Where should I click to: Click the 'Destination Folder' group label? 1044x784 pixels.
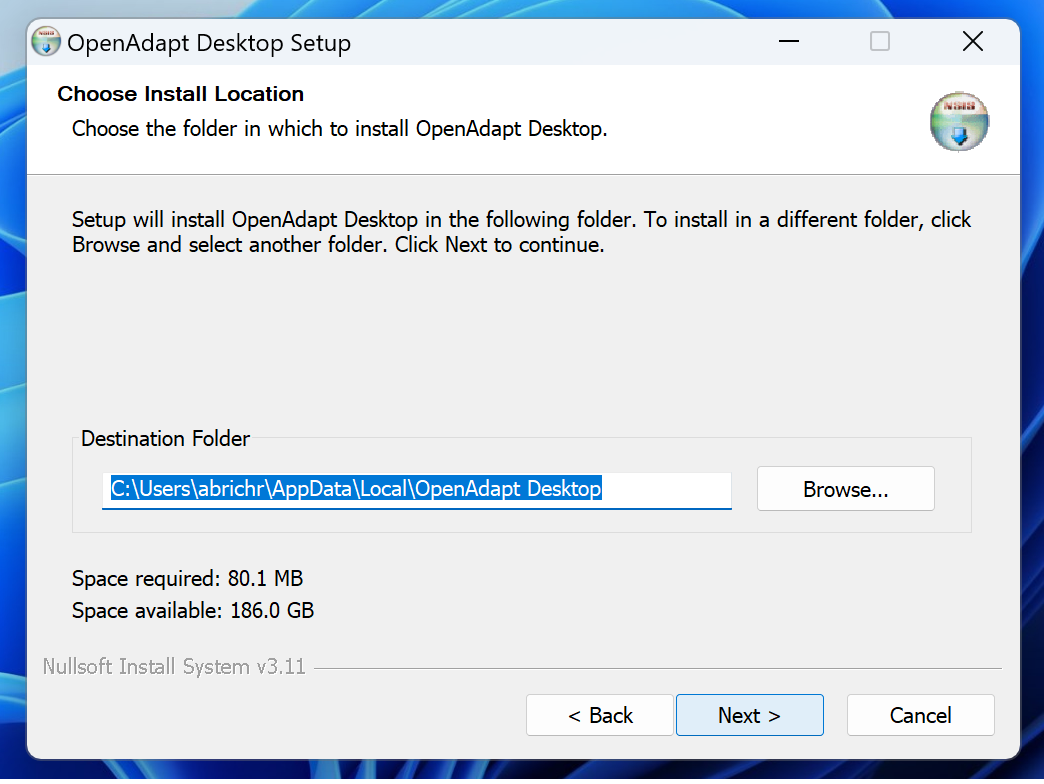coord(165,439)
